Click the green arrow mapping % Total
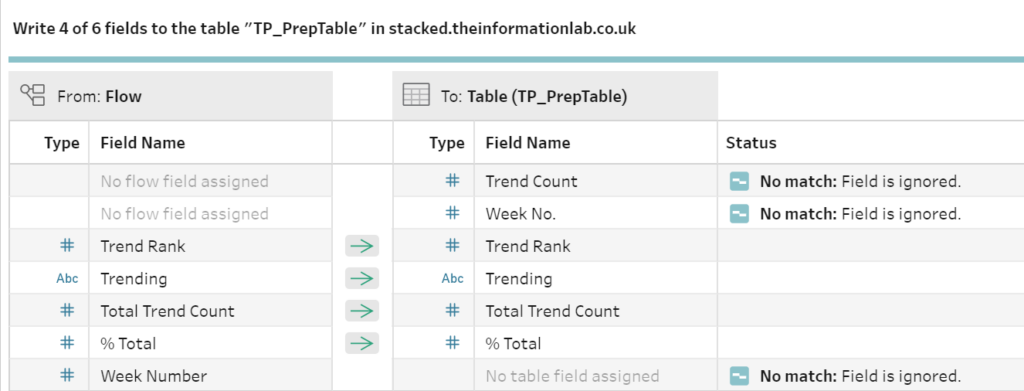 [x=362, y=343]
